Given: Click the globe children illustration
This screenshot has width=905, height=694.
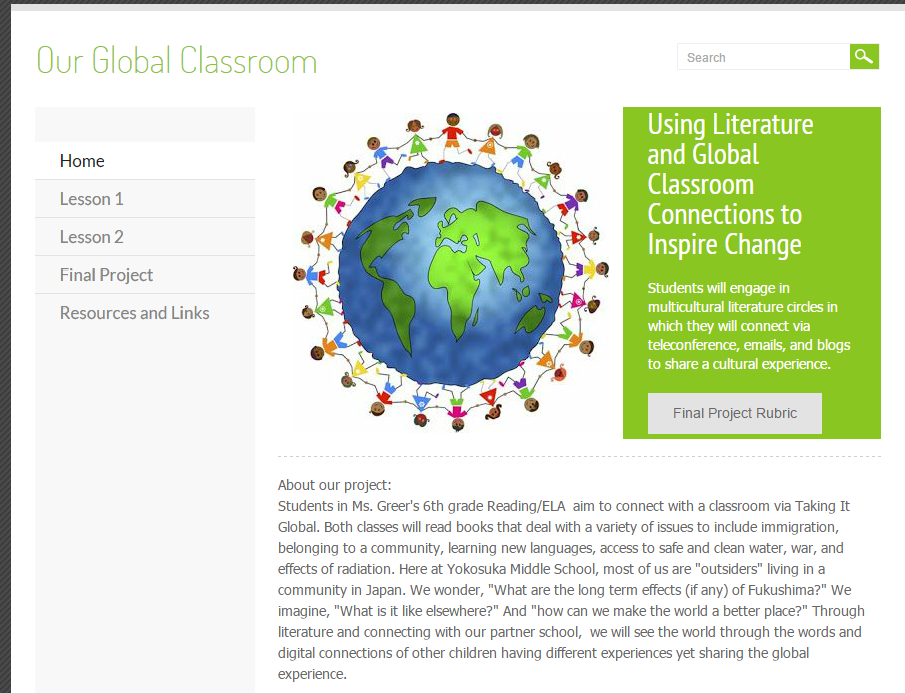Looking at the screenshot, I should 448,270.
